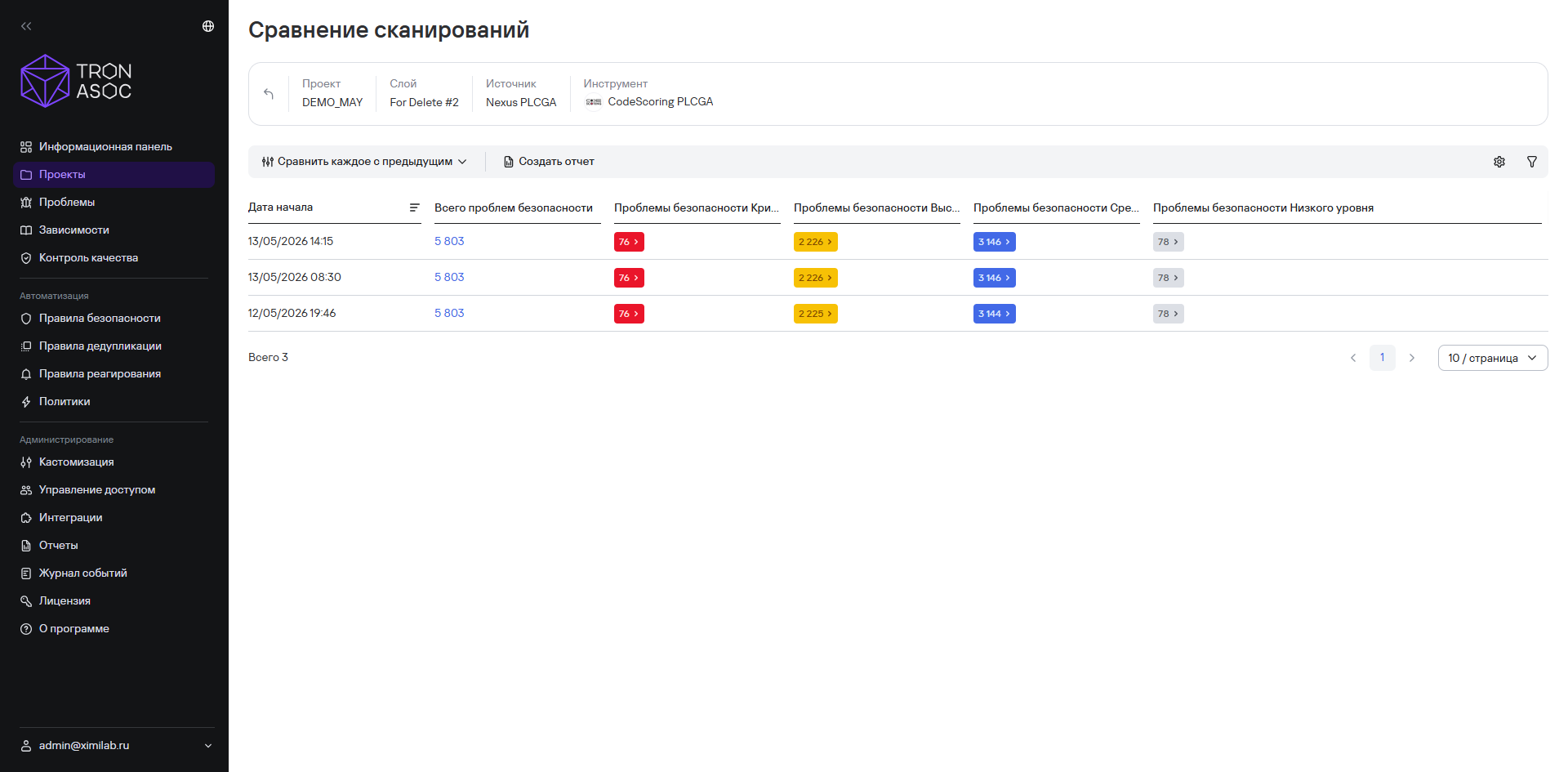Click date cell 13/05/2026 08:30
Viewport: 1568px width, 772px height.
click(295, 278)
